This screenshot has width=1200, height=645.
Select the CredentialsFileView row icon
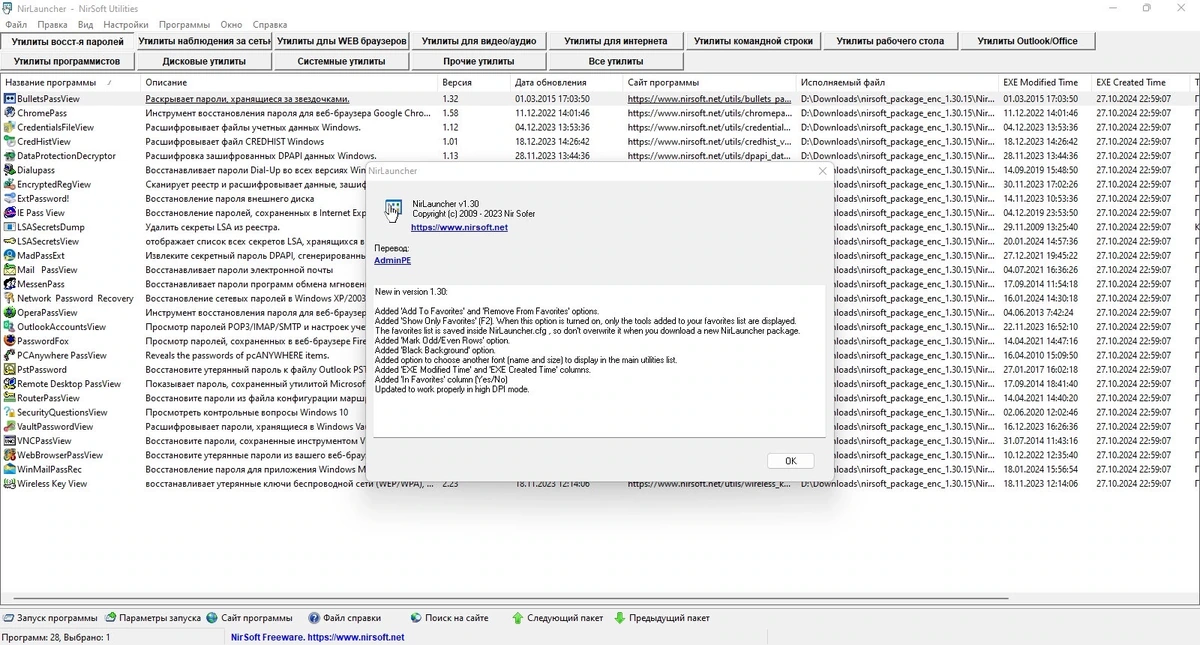click(9, 127)
